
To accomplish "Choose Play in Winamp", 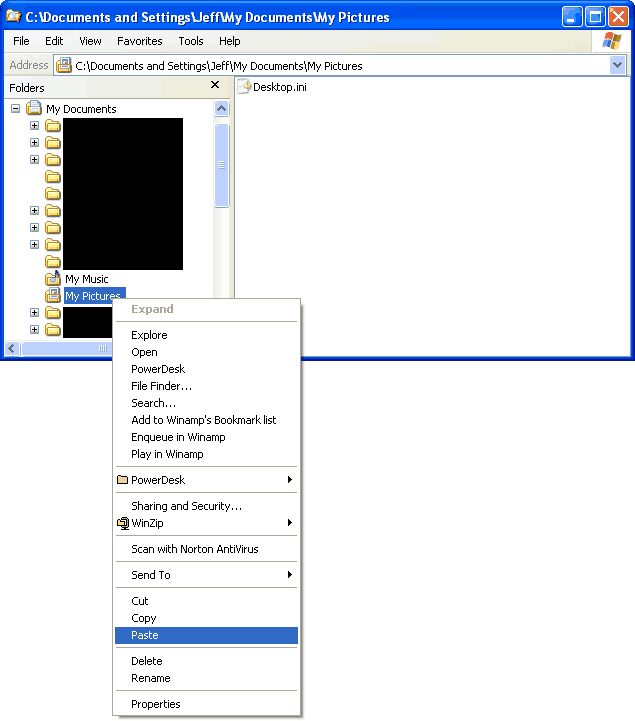I will point(206,454).
